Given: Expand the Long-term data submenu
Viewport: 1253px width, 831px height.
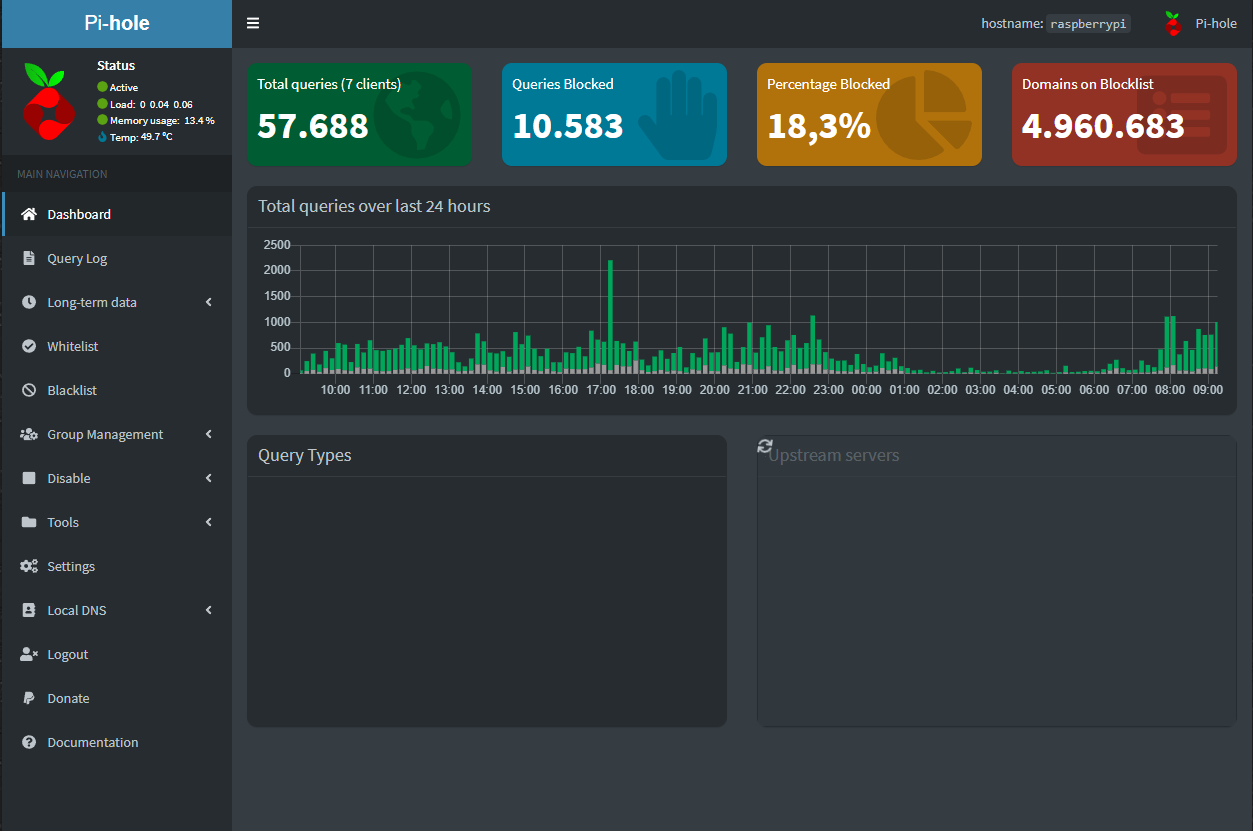Looking at the screenshot, I should (x=208, y=302).
